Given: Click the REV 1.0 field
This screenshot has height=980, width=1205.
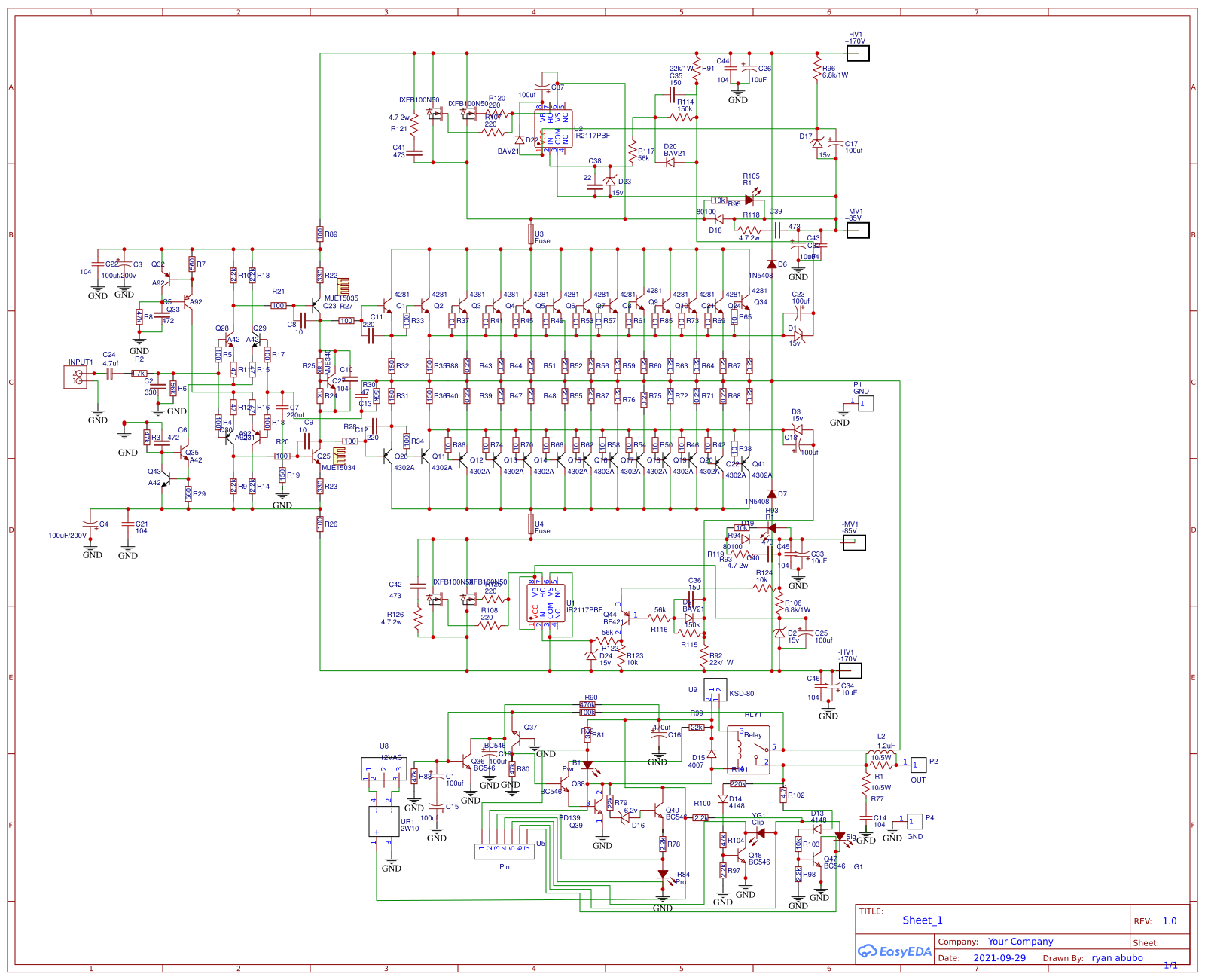Looking at the screenshot, I should 1170,920.
